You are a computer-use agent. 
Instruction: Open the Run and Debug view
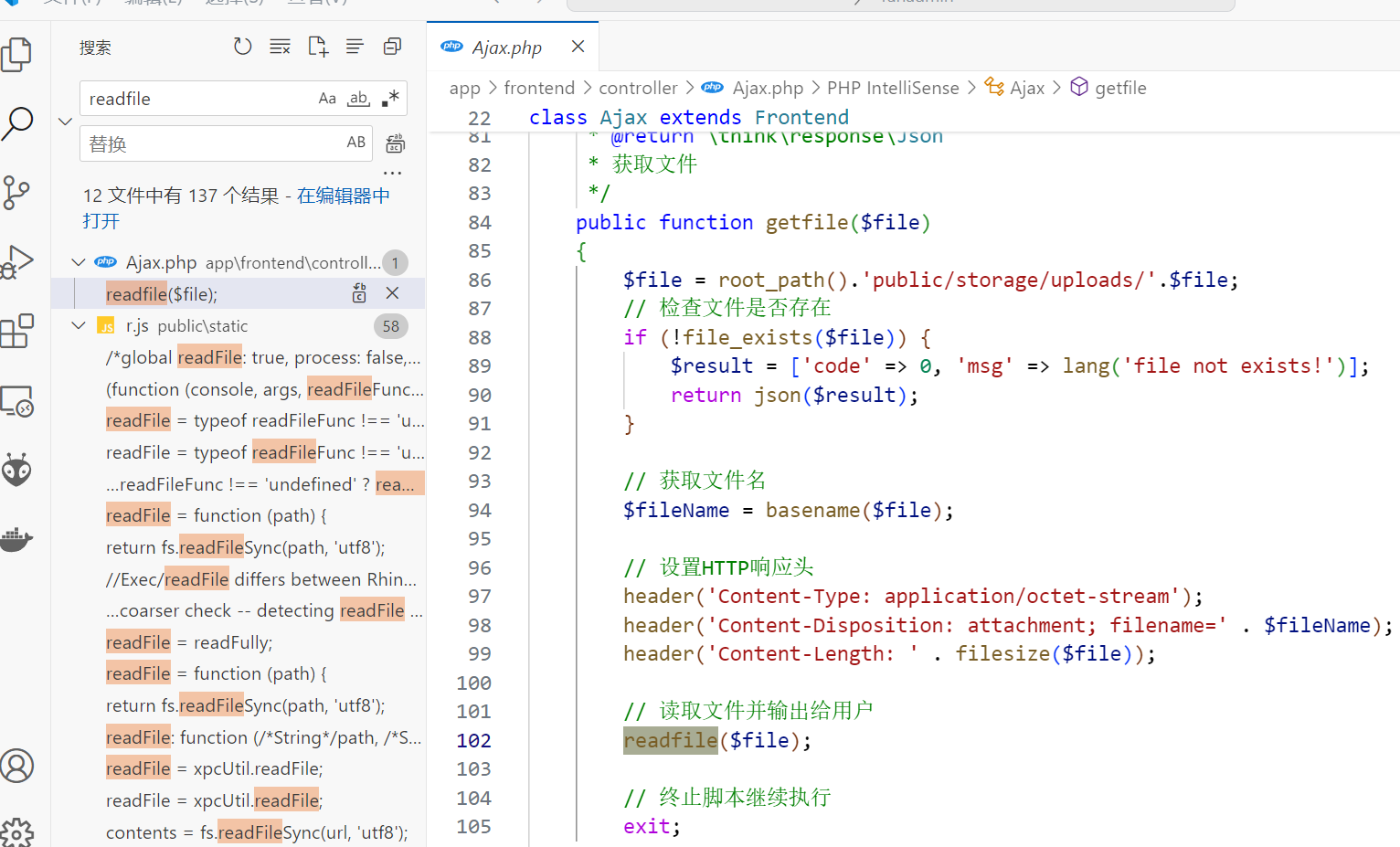tap(16, 262)
